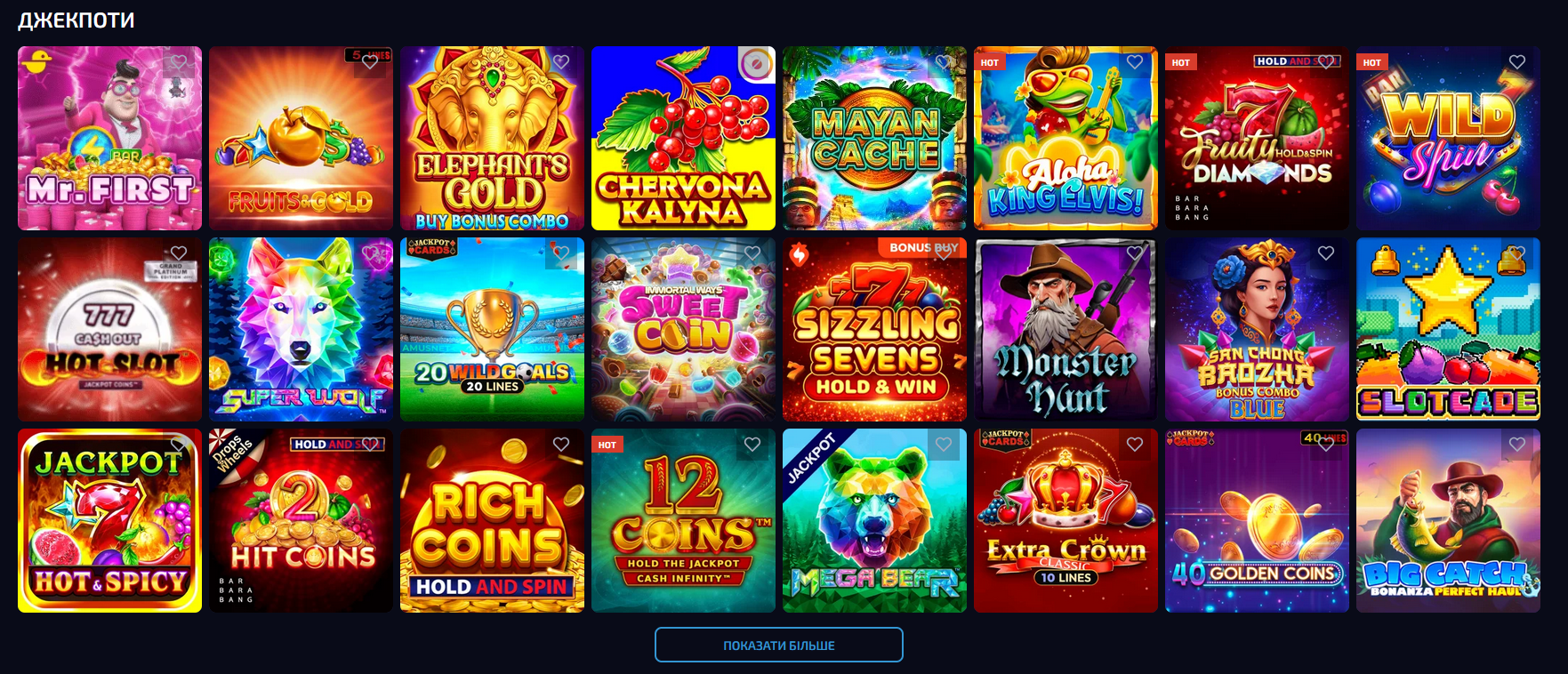Click heart icon on Sweet Coin tile

point(752,253)
